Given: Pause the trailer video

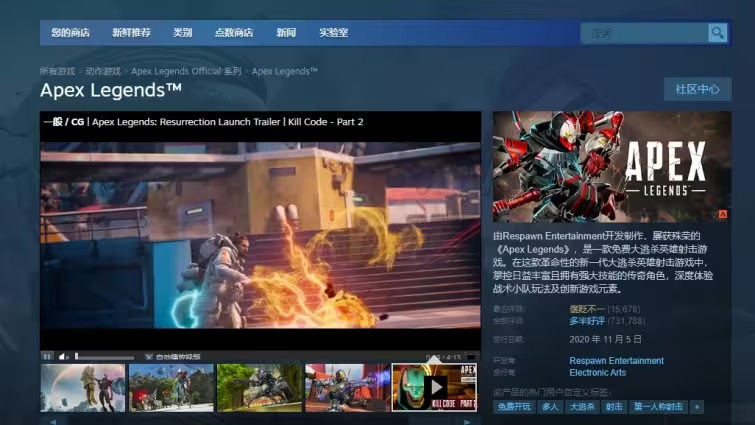Looking at the screenshot, I should point(47,357).
